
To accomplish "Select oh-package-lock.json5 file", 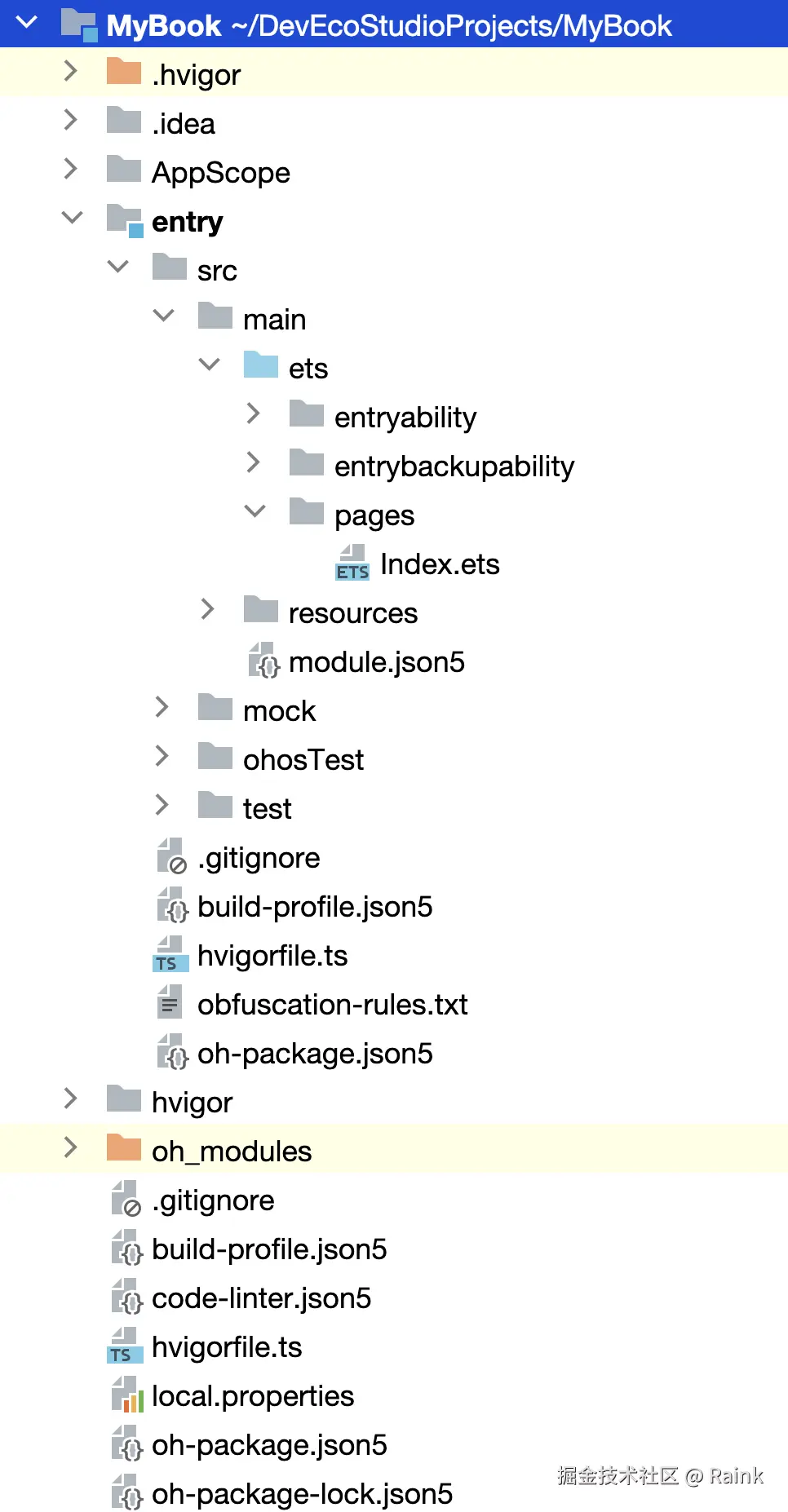I will tap(302, 1494).
